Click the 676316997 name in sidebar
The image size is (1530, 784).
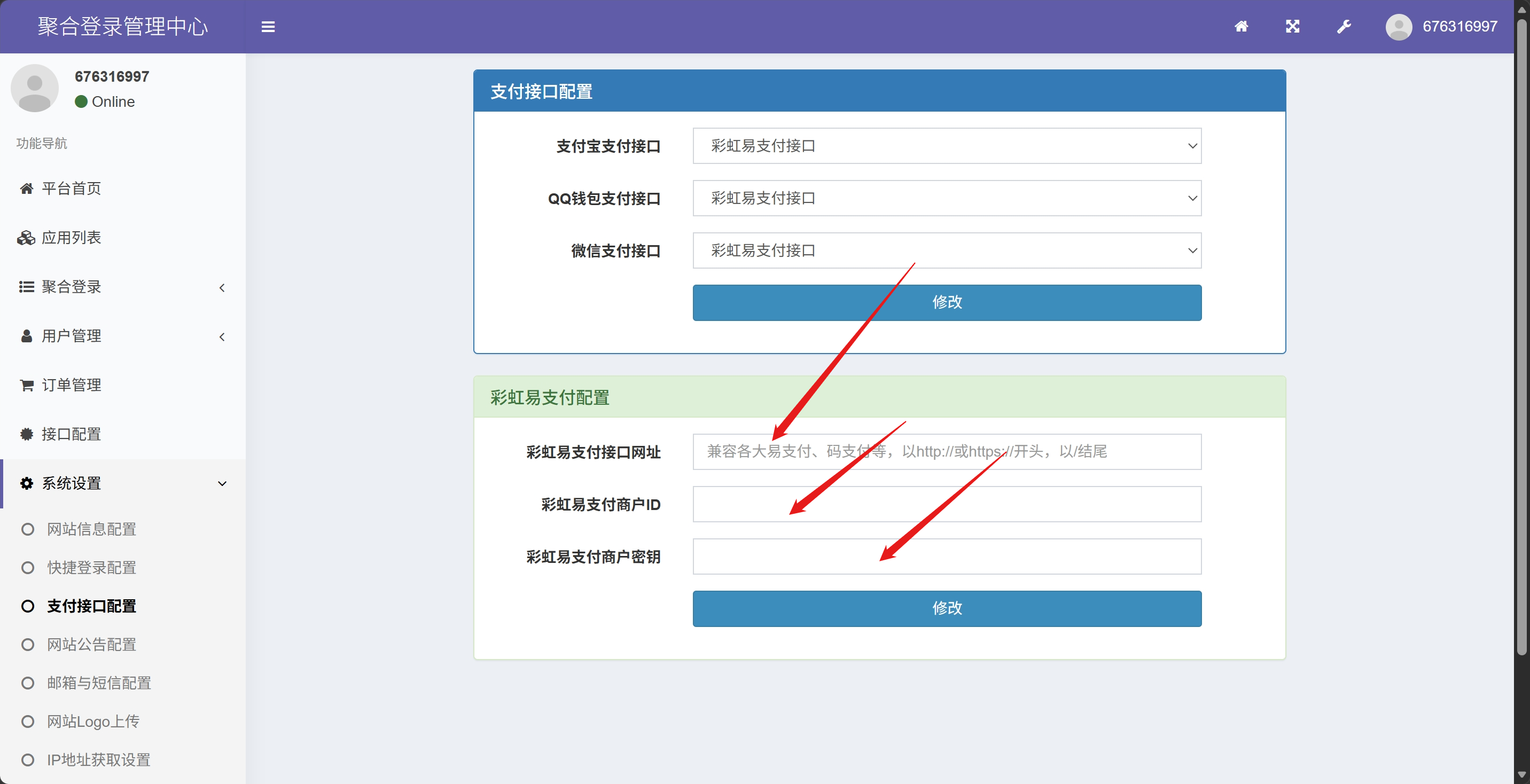click(112, 76)
